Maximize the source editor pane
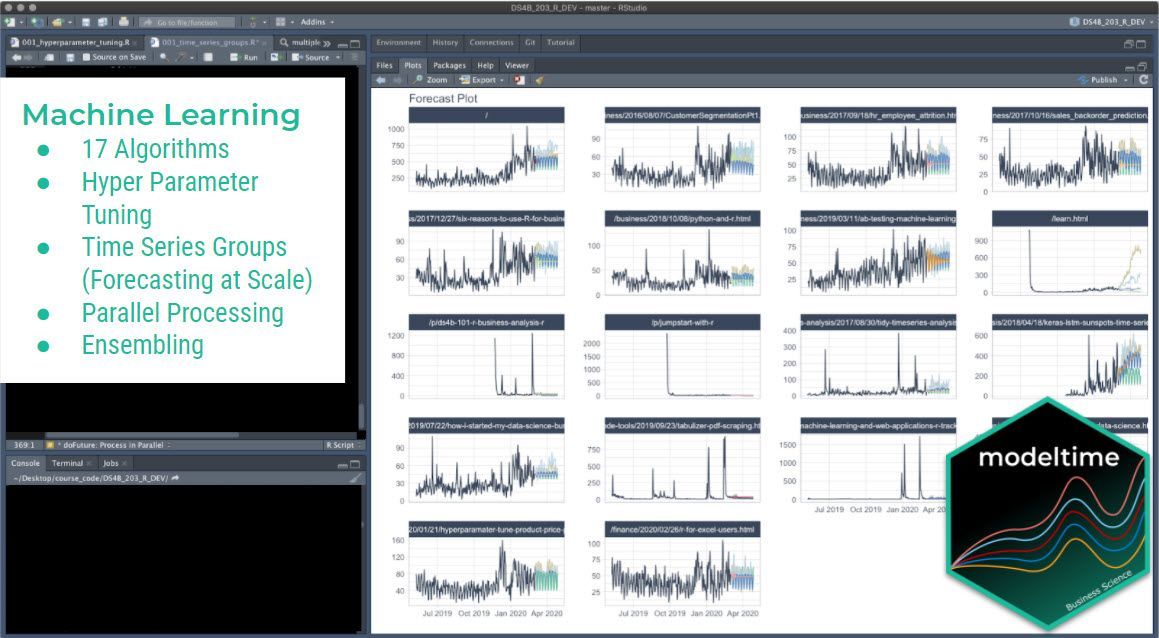The image size is (1159, 638). (355, 44)
